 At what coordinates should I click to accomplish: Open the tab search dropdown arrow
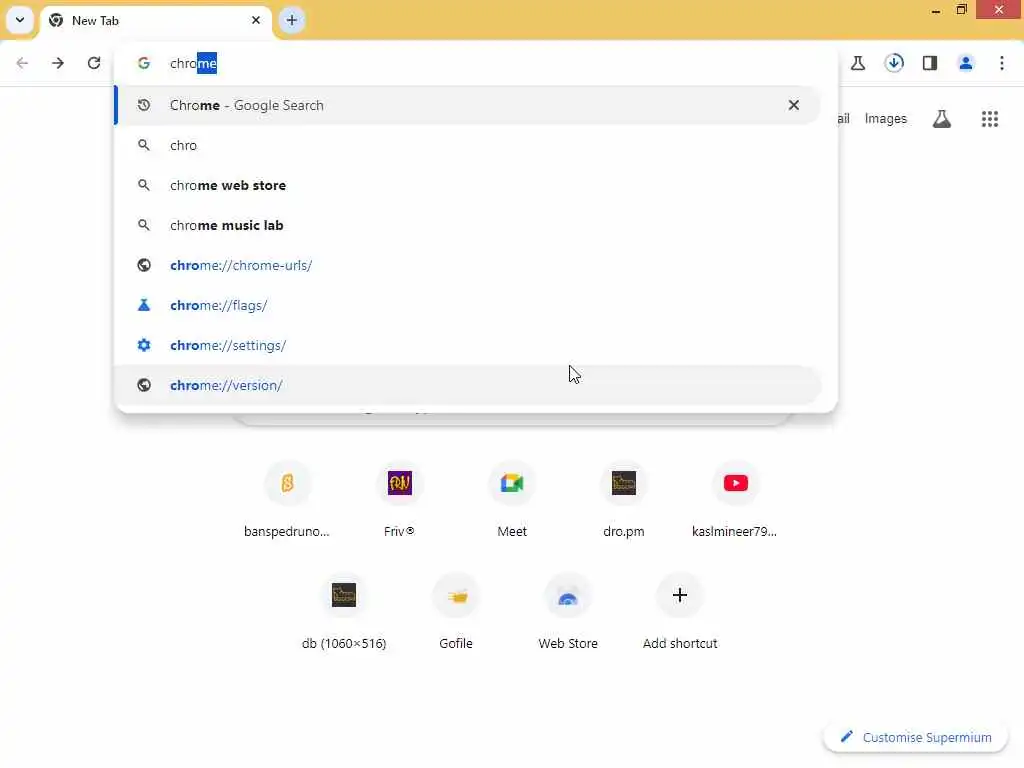[x=20, y=20]
